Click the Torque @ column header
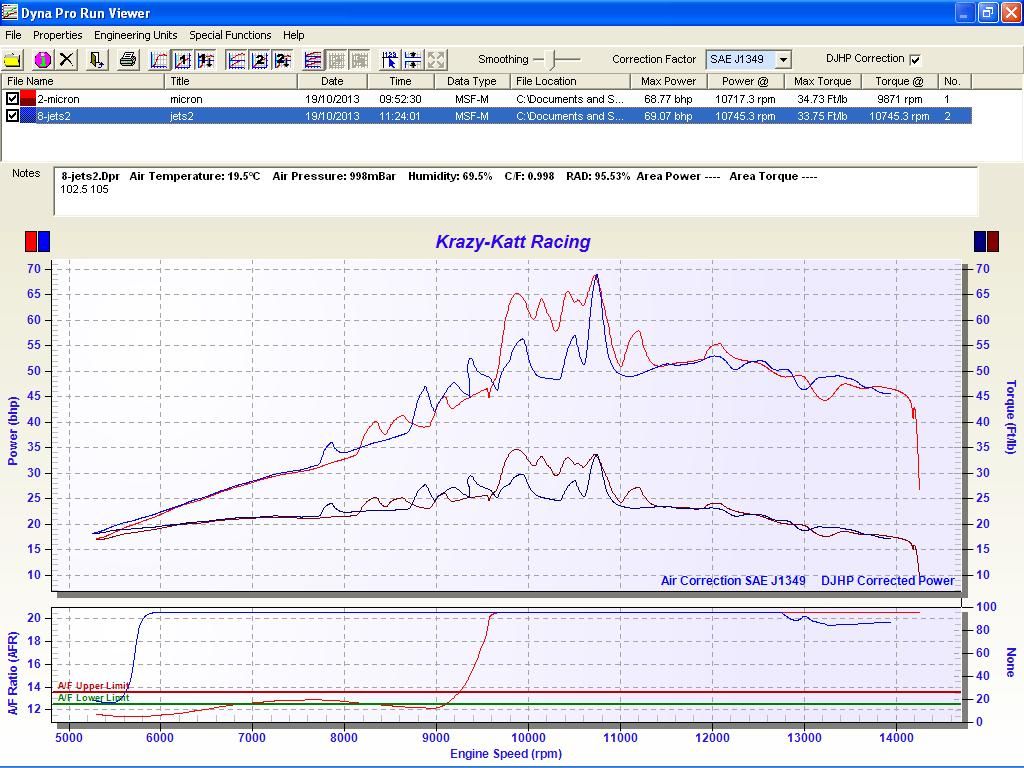Viewport: 1024px width, 768px height. click(x=899, y=81)
